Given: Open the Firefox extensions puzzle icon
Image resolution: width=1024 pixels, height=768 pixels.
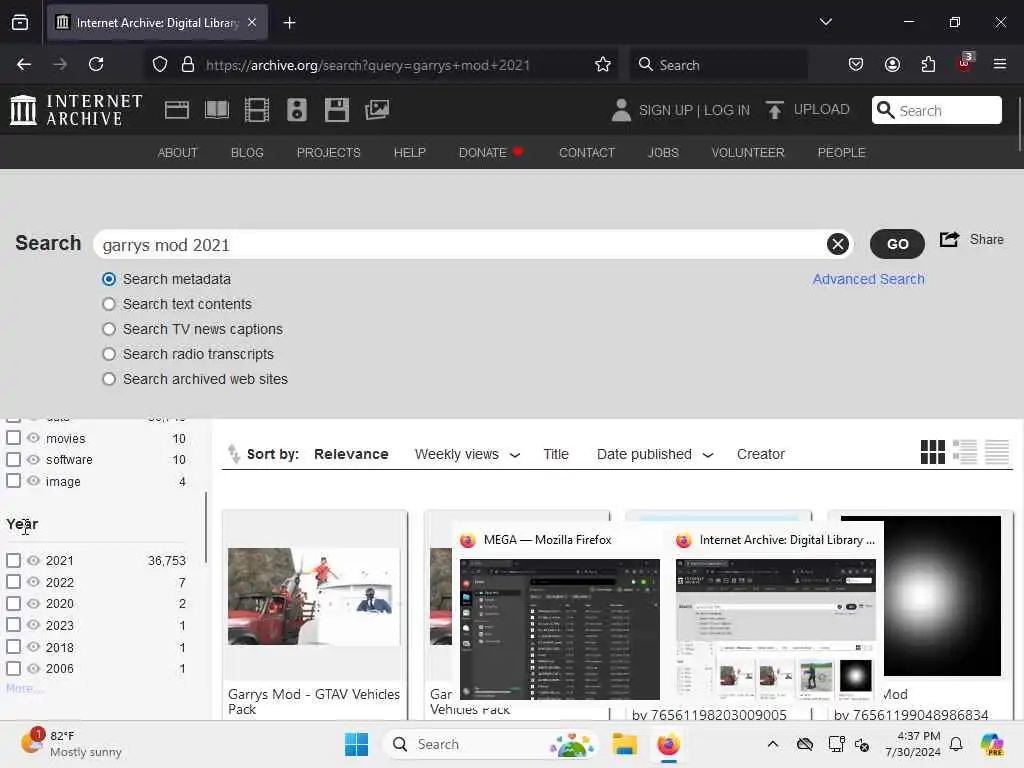Looking at the screenshot, I should coord(928,64).
